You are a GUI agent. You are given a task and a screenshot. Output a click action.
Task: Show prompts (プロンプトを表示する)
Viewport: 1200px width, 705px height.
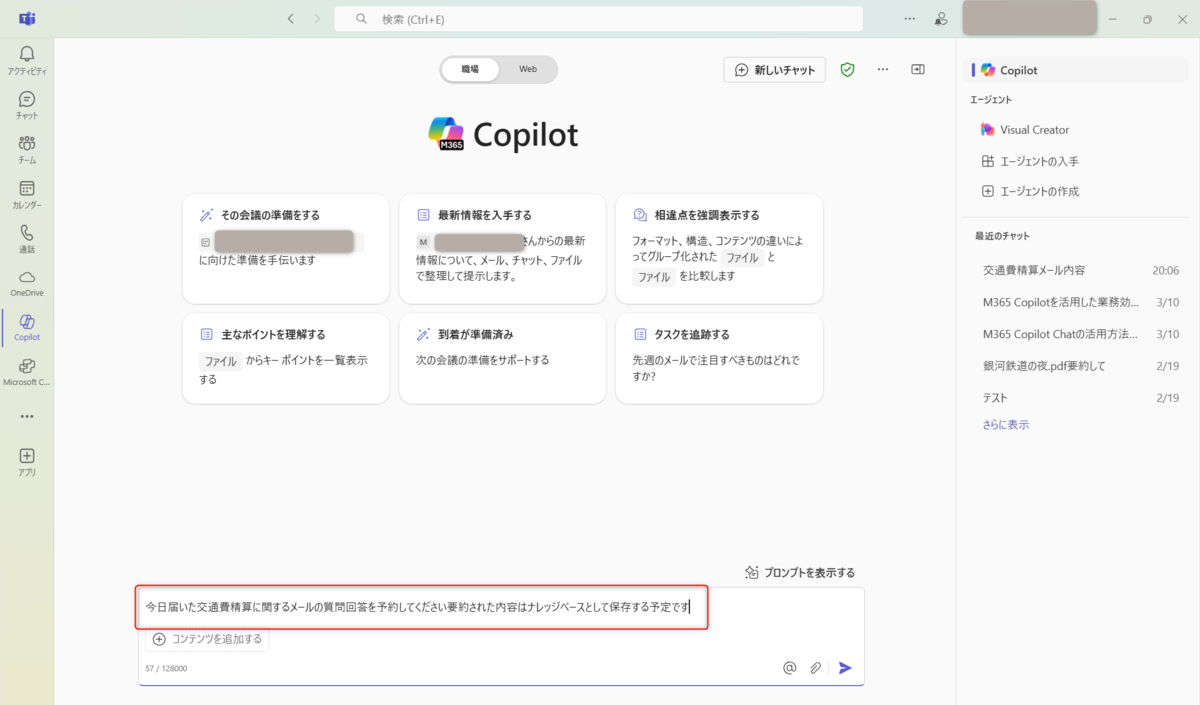click(x=800, y=573)
